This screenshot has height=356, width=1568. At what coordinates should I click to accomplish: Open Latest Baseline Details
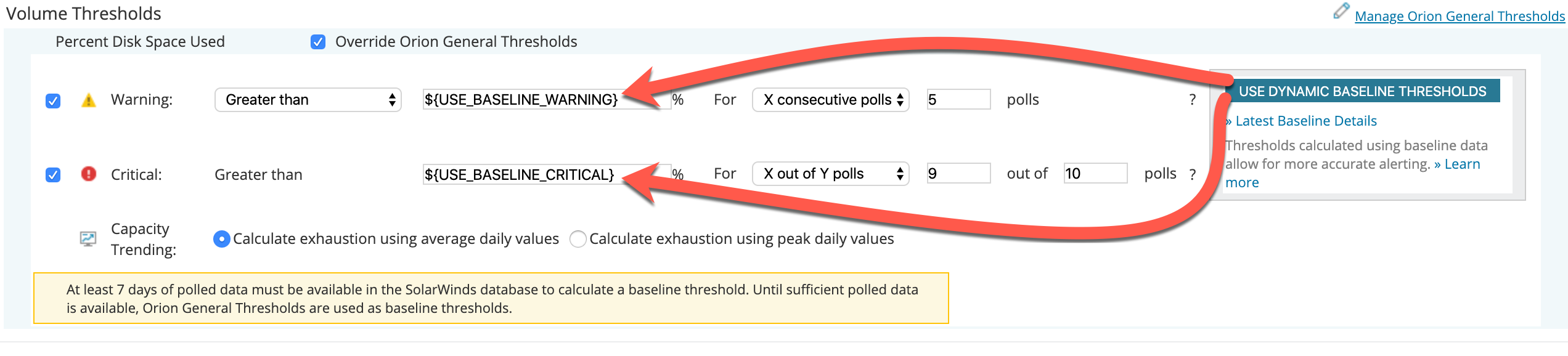1302,121
